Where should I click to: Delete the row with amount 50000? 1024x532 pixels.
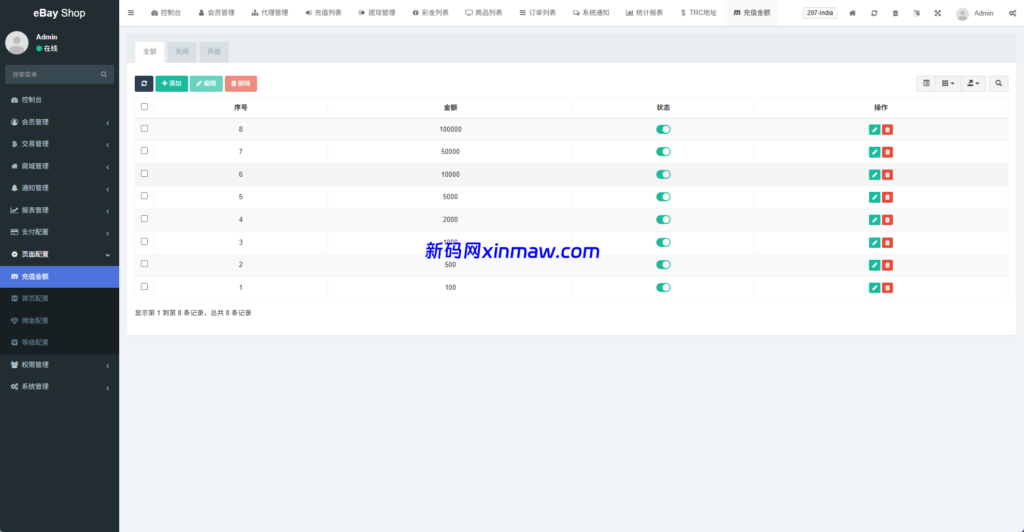tap(888, 152)
